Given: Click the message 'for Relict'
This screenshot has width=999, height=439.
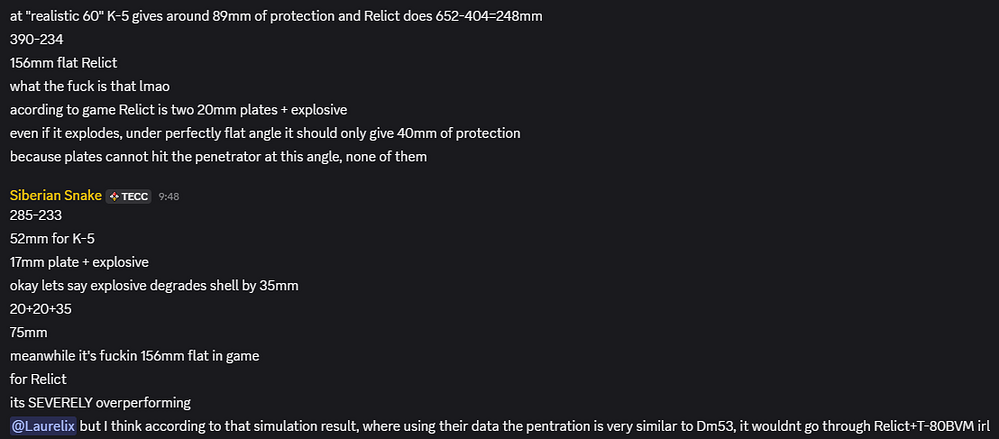Looking at the screenshot, I should (38, 379).
